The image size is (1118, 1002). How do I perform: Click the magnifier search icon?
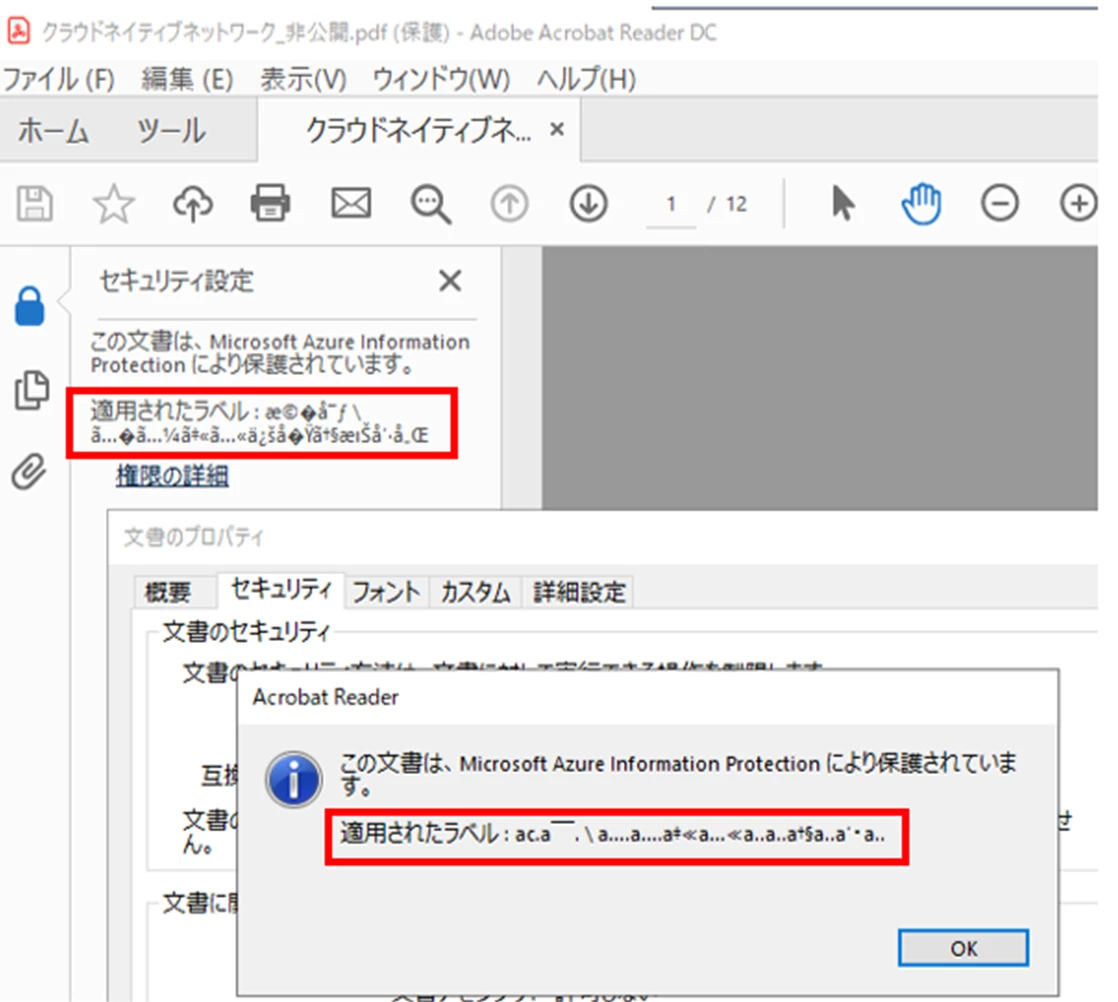click(x=431, y=205)
